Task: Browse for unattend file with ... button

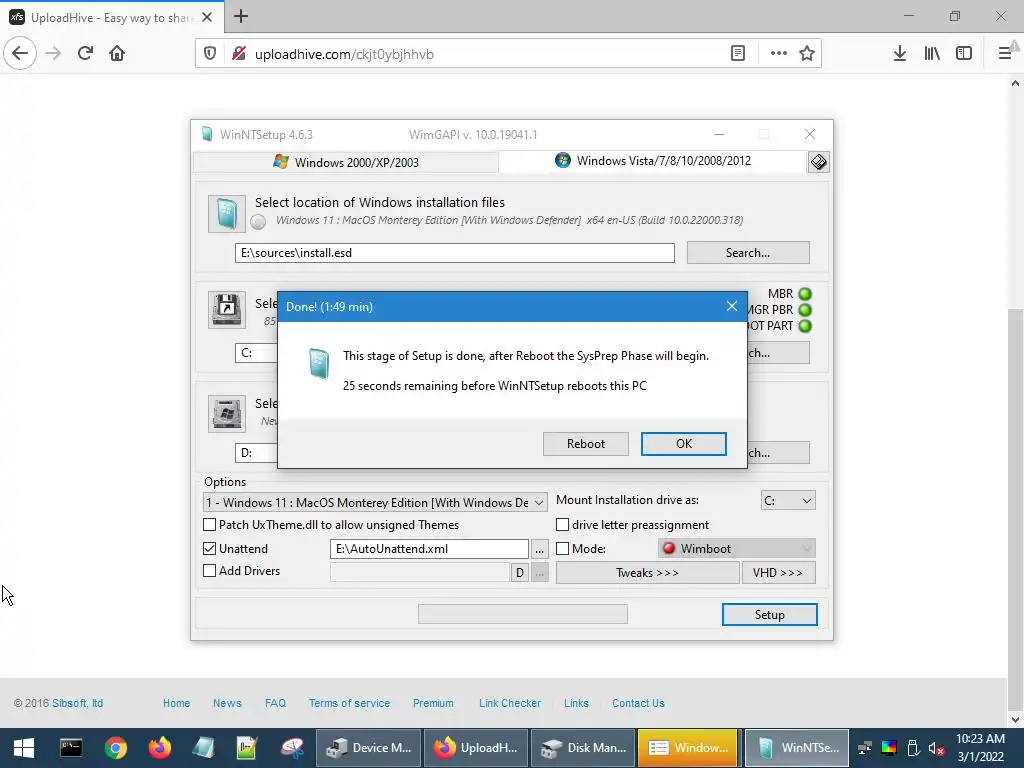Action: tap(539, 549)
